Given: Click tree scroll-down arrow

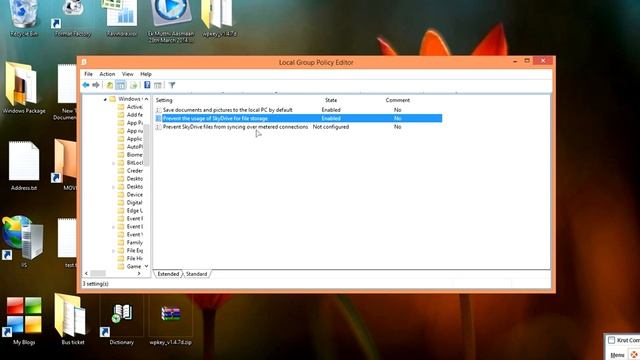Looking at the screenshot, I should click(147, 266).
